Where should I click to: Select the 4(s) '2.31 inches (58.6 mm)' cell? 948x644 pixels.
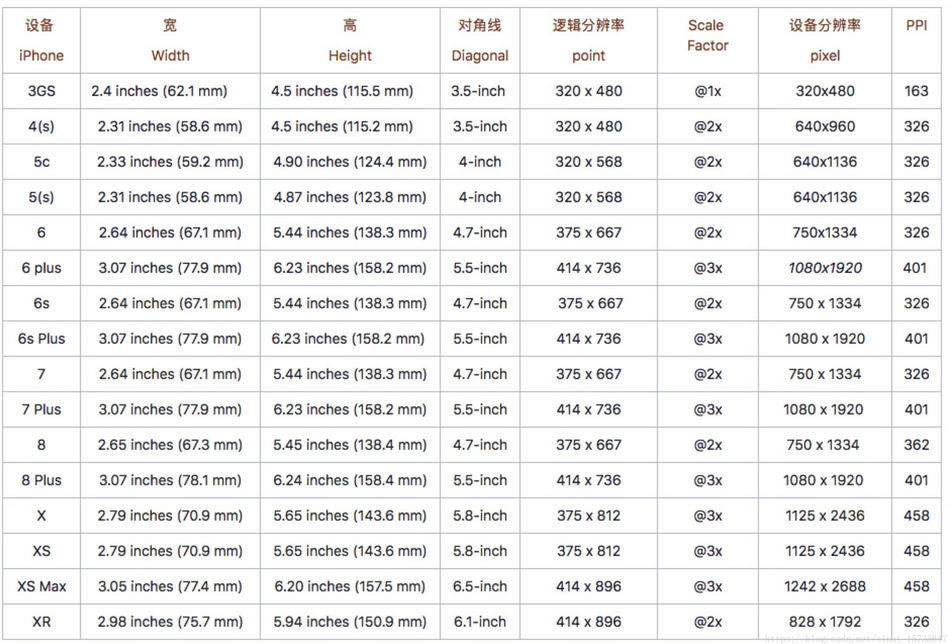tap(170, 126)
